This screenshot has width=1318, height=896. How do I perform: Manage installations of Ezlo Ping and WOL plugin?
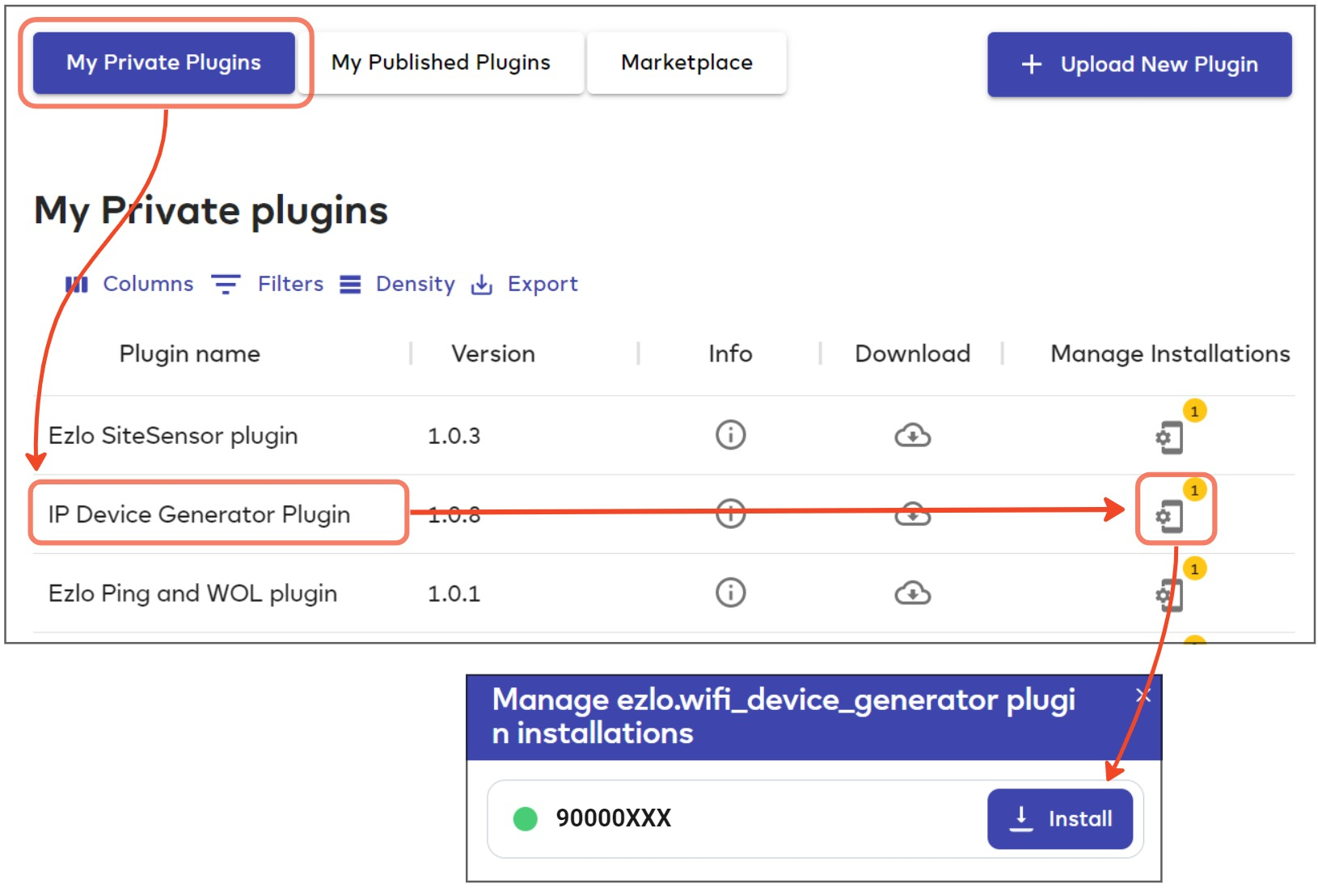click(1169, 595)
